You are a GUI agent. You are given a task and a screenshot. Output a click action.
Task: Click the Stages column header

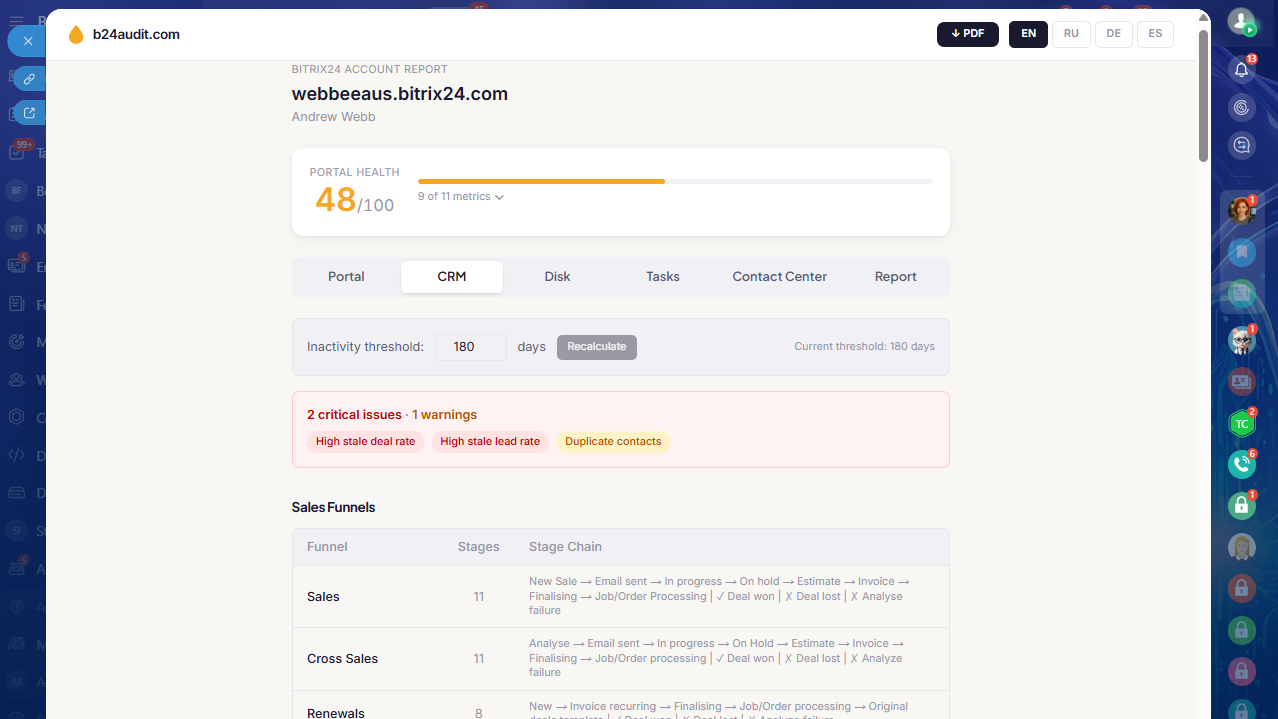[x=478, y=547]
